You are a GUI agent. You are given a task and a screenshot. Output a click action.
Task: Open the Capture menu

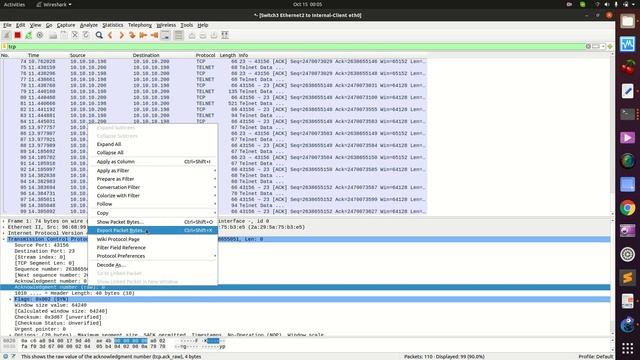pos(66,25)
